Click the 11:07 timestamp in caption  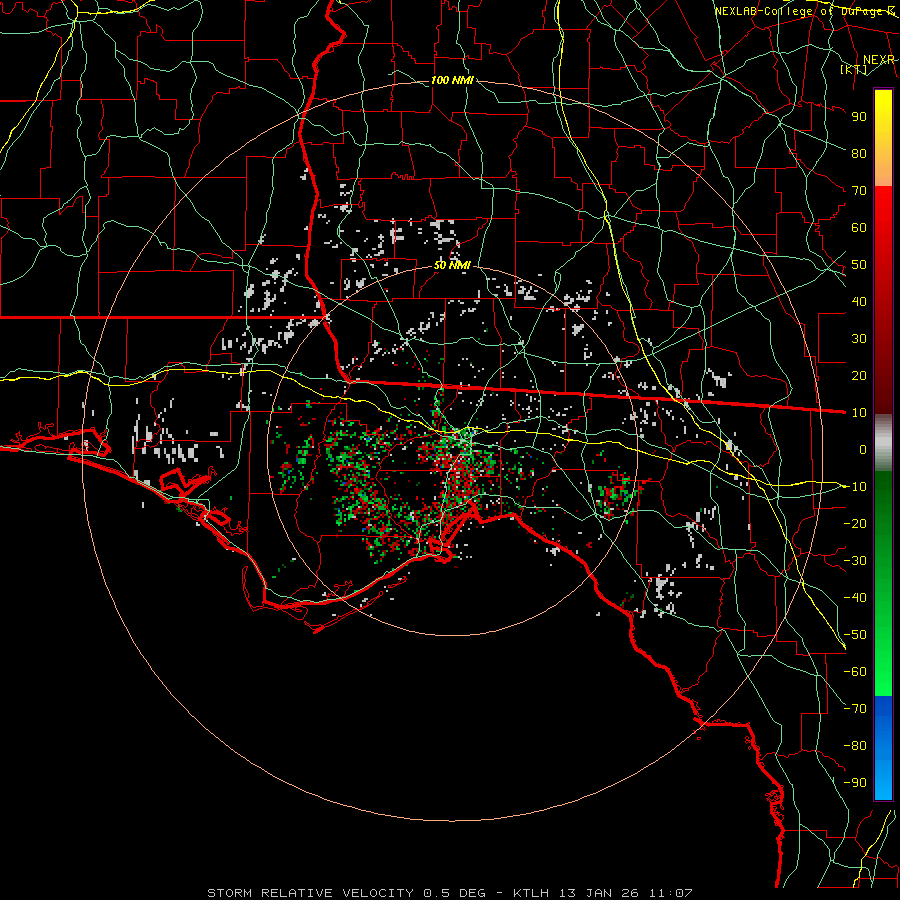(670, 893)
